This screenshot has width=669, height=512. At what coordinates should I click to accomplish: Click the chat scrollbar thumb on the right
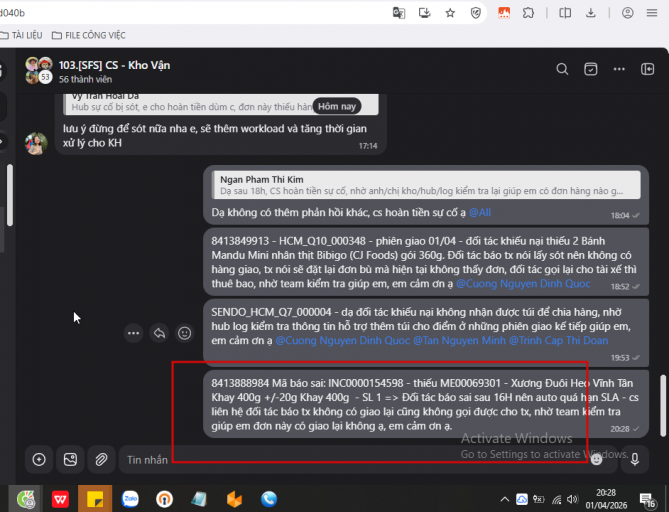[663, 405]
